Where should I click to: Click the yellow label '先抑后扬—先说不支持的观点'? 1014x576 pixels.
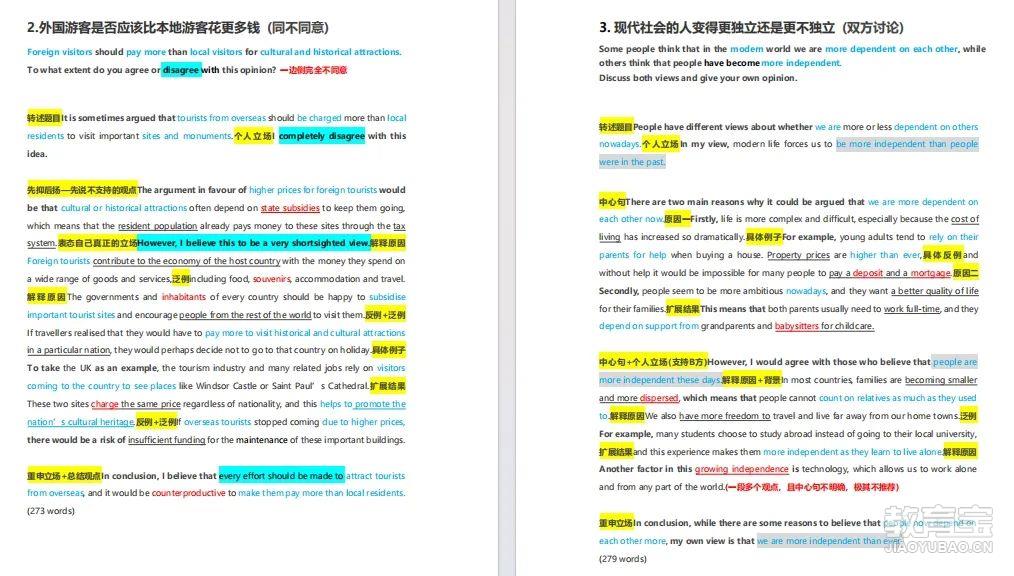[81, 190]
